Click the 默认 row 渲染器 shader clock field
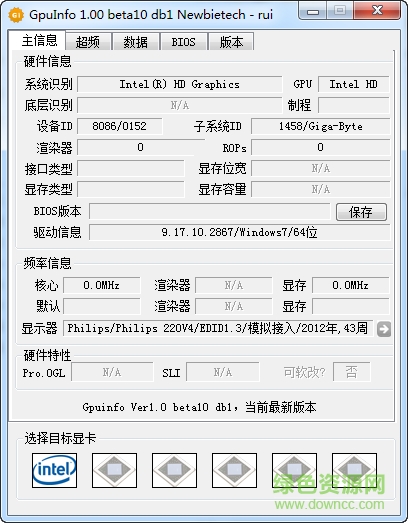The image size is (408, 523). coord(234,307)
